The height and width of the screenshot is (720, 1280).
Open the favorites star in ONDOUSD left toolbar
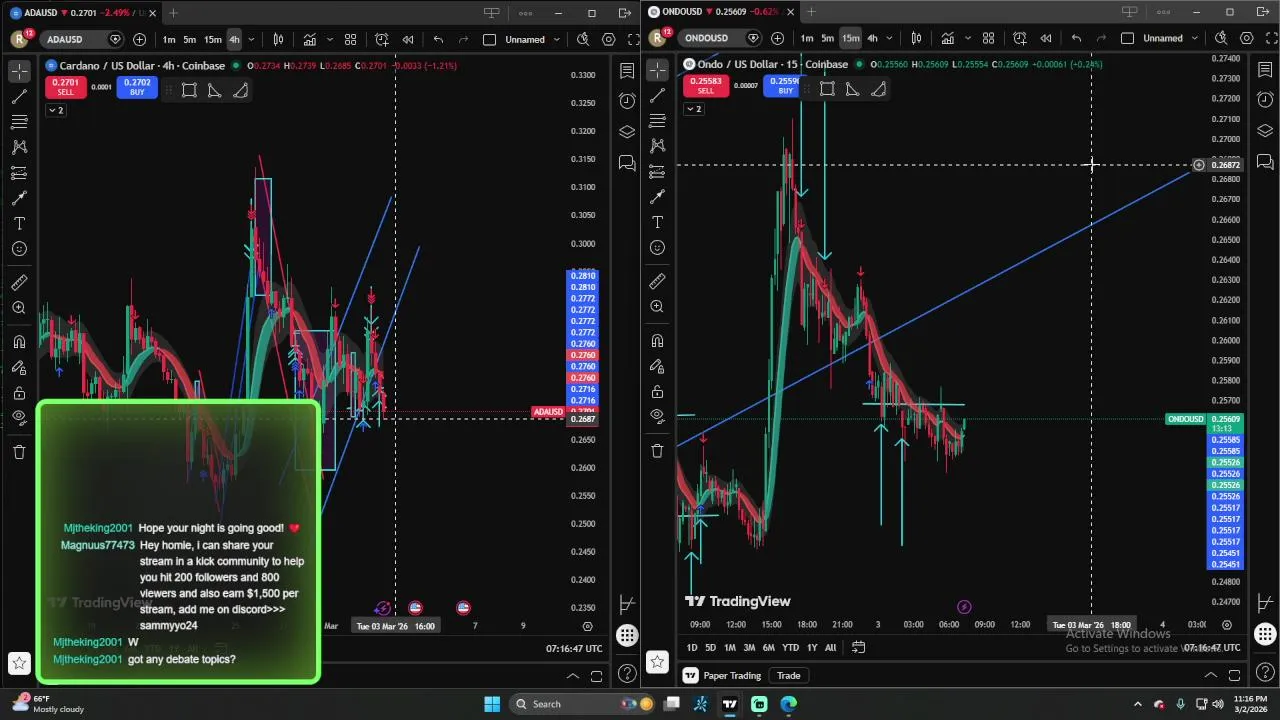click(657, 661)
